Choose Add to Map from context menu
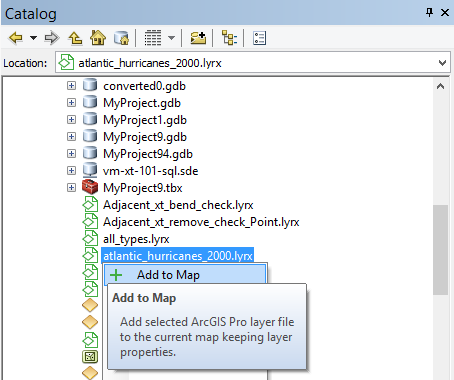 pos(185,275)
